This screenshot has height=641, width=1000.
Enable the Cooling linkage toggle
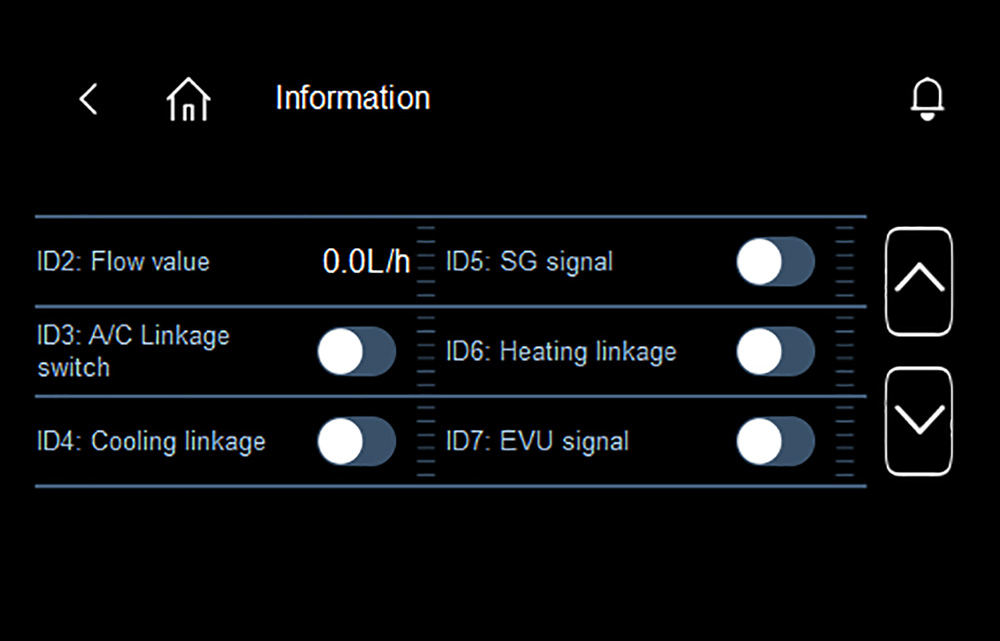[356, 441]
